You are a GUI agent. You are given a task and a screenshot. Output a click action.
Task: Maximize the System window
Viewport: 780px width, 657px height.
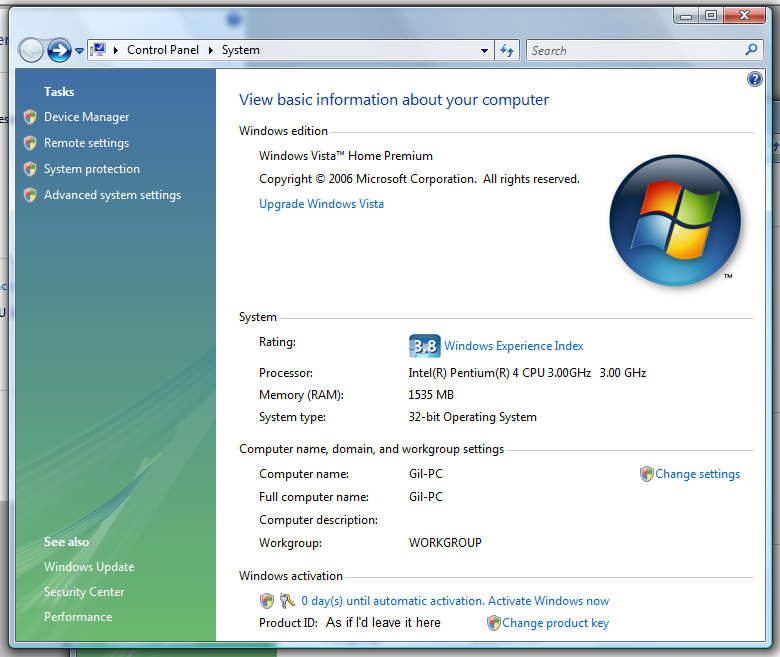pyautogui.click(x=711, y=15)
